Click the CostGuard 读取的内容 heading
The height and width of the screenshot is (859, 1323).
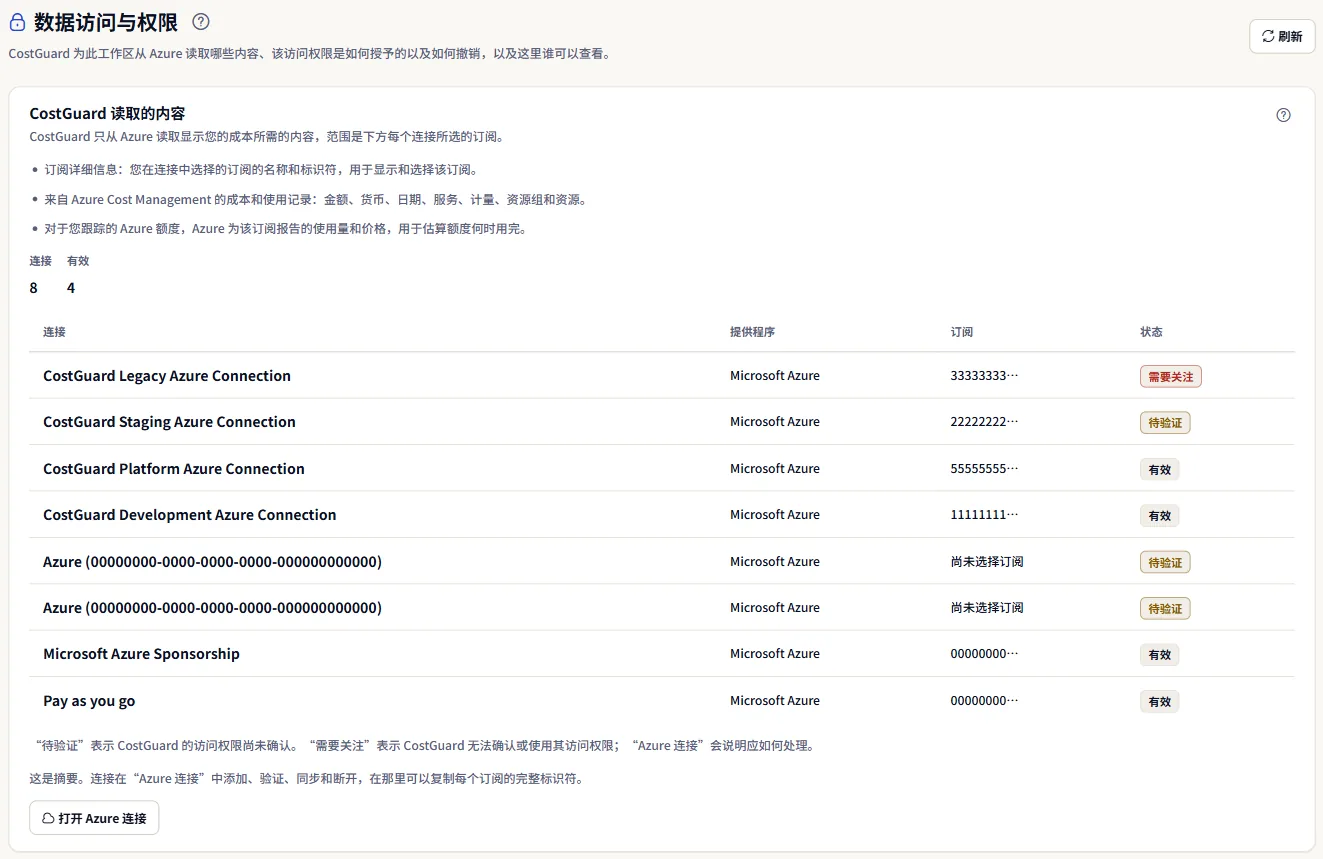107,114
